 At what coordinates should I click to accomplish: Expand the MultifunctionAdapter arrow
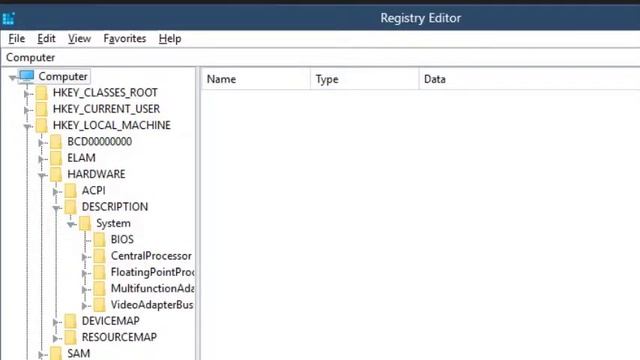[85, 290]
